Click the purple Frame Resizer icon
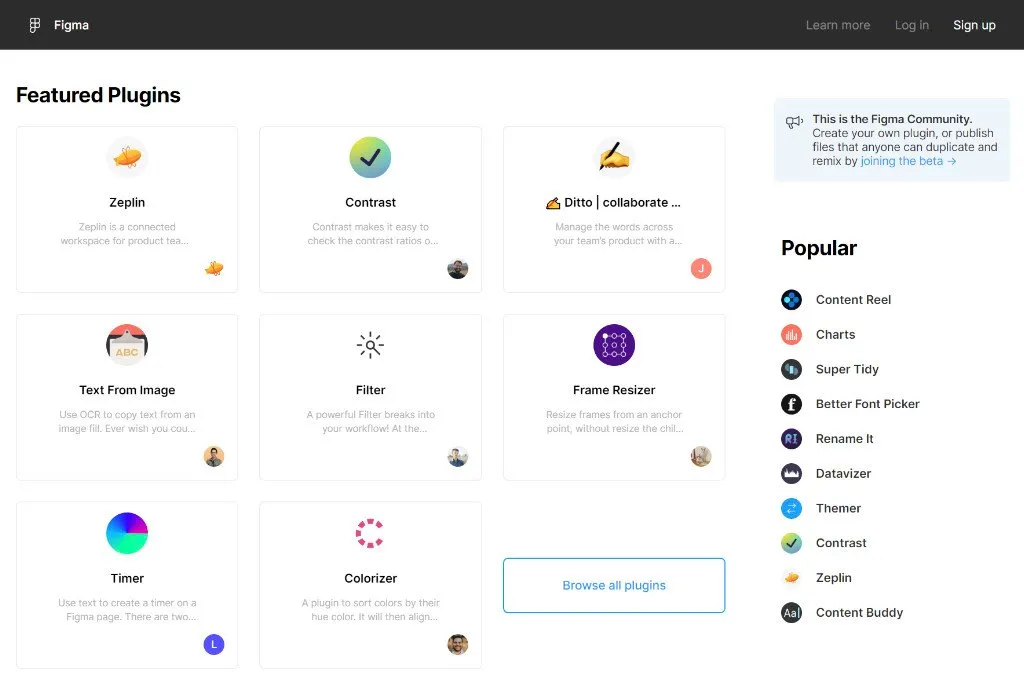This screenshot has width=1024, height=680. 614,345
